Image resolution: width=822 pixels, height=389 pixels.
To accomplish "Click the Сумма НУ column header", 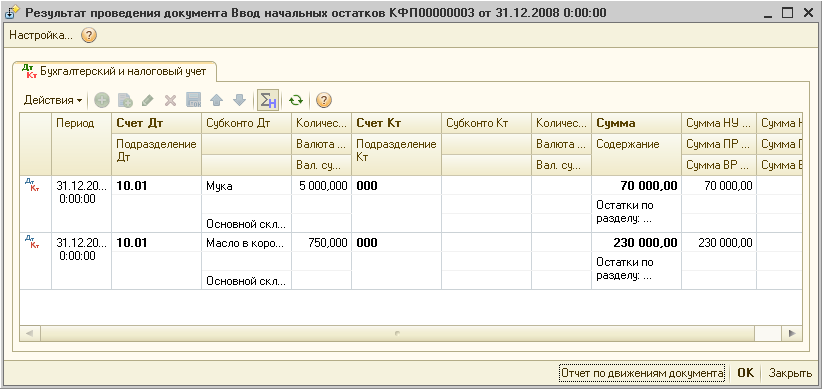I will (x=719, y=123).
